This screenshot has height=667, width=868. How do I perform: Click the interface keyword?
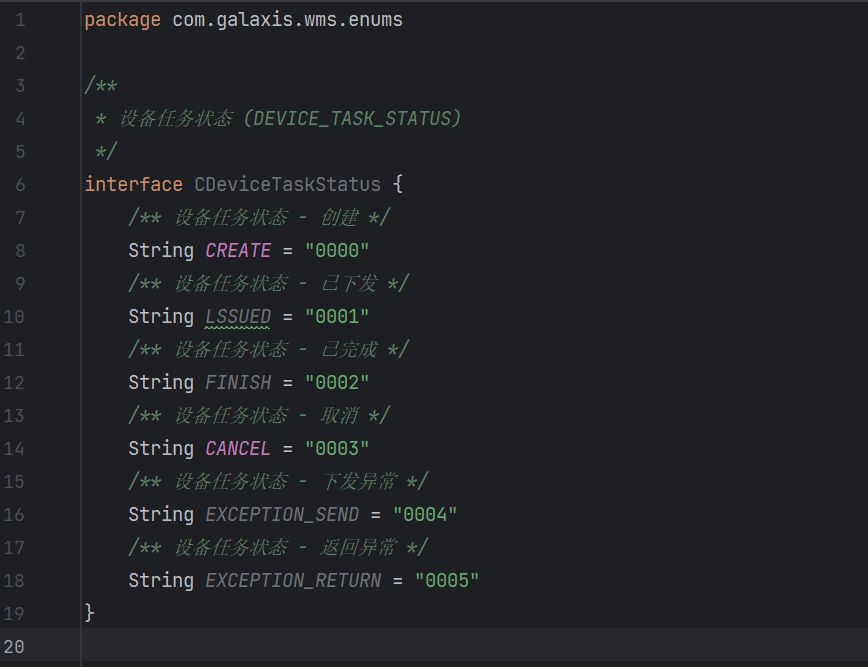point(133,184)
